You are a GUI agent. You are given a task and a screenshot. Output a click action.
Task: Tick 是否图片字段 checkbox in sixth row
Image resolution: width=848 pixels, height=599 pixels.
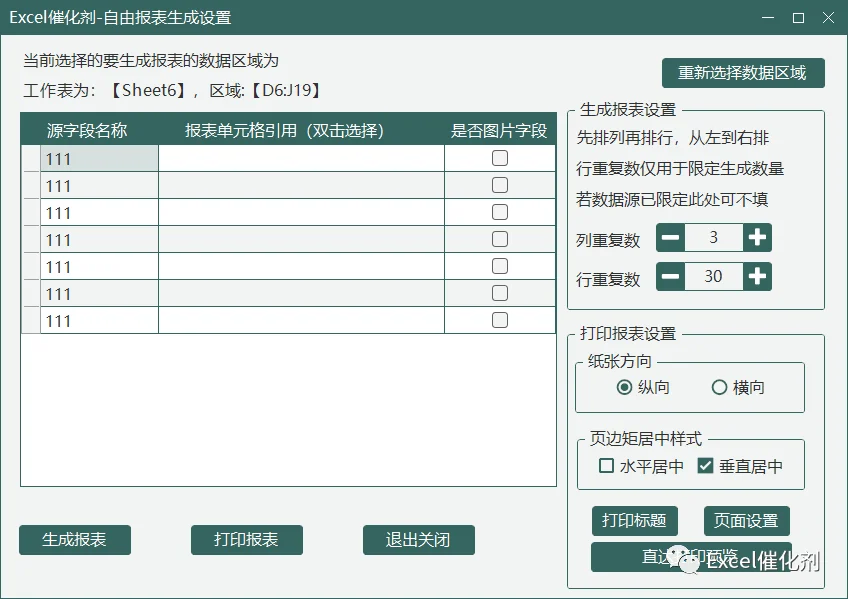pyautogui.click(x=500, y=293)
